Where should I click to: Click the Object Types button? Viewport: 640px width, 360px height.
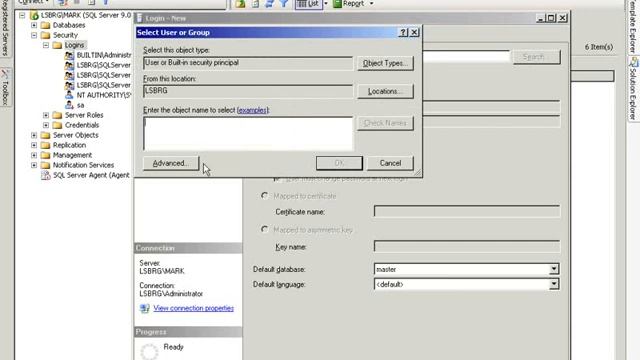click(385, 63)
